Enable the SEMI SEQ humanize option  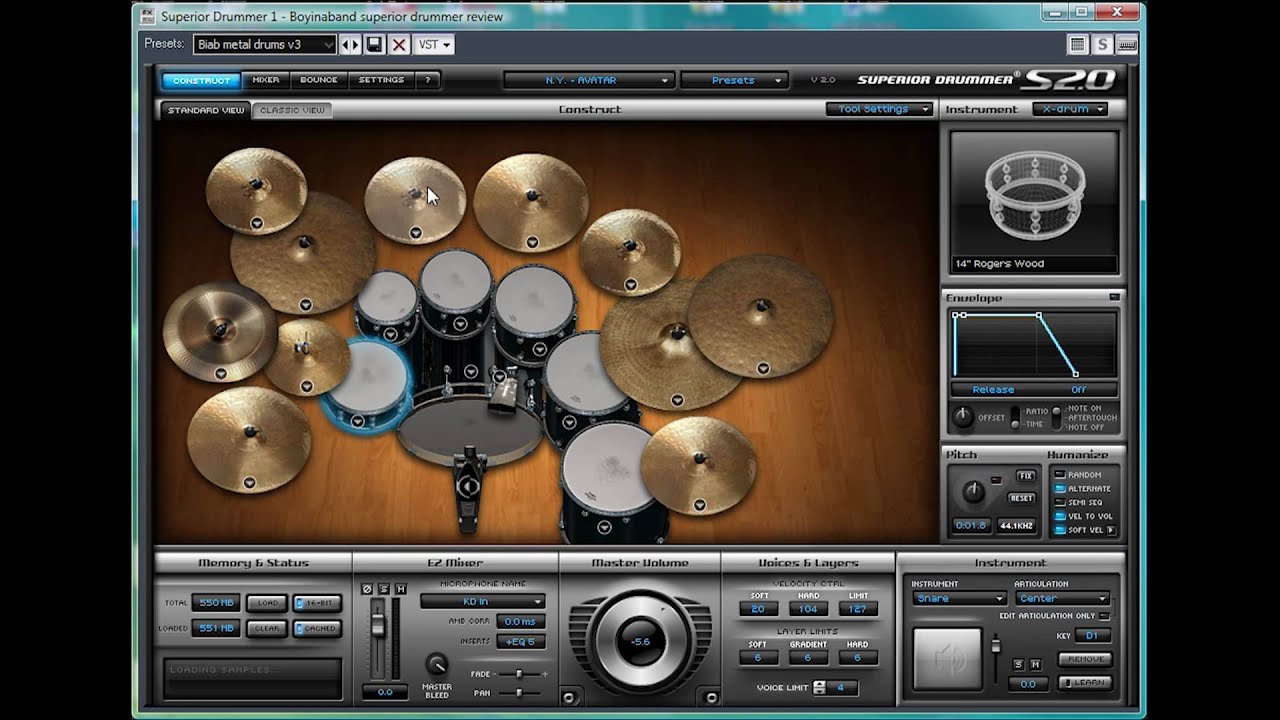tap(1060, 503)
